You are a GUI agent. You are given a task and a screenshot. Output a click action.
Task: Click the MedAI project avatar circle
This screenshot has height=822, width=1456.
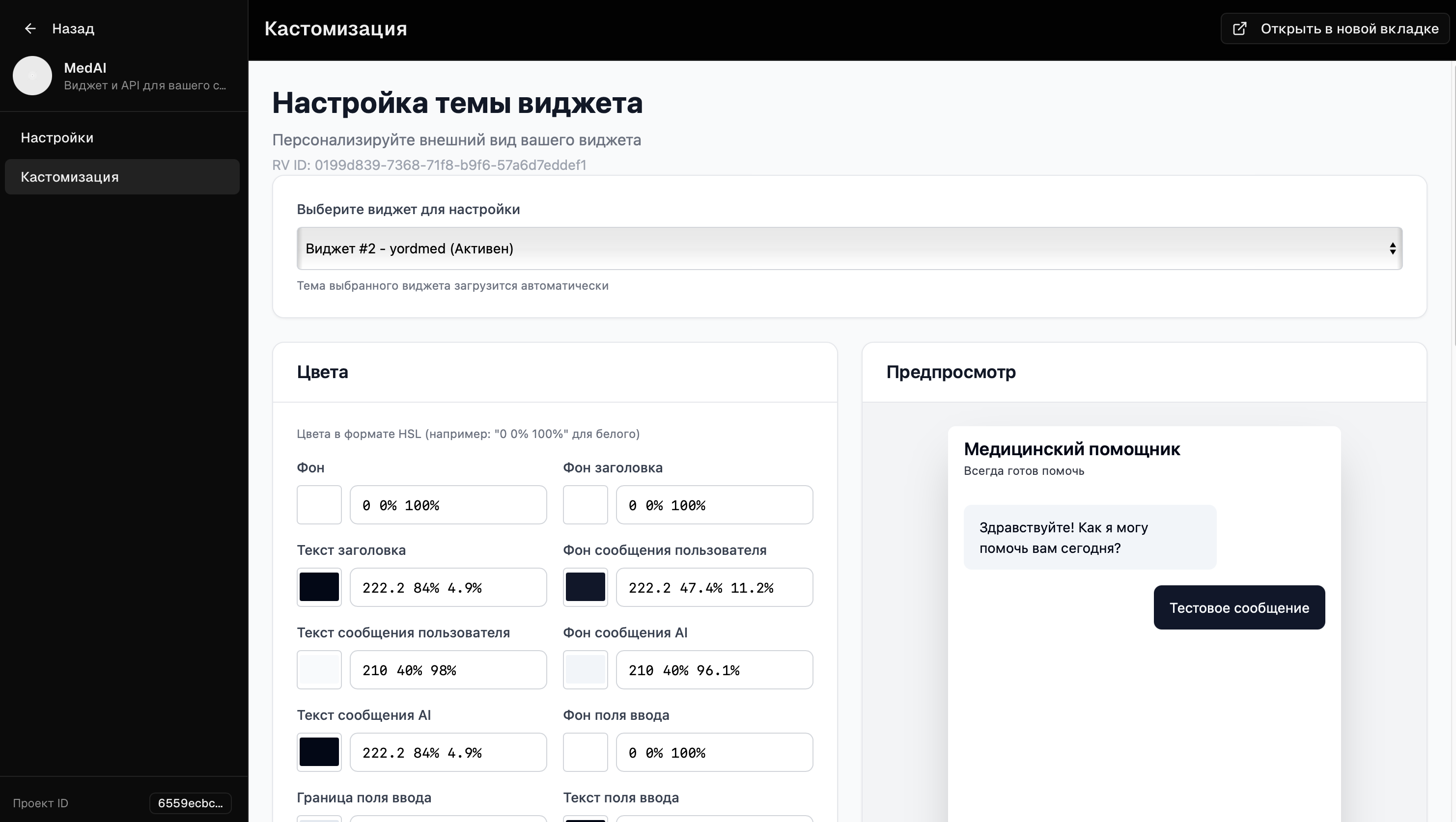[x=32, y=75]
